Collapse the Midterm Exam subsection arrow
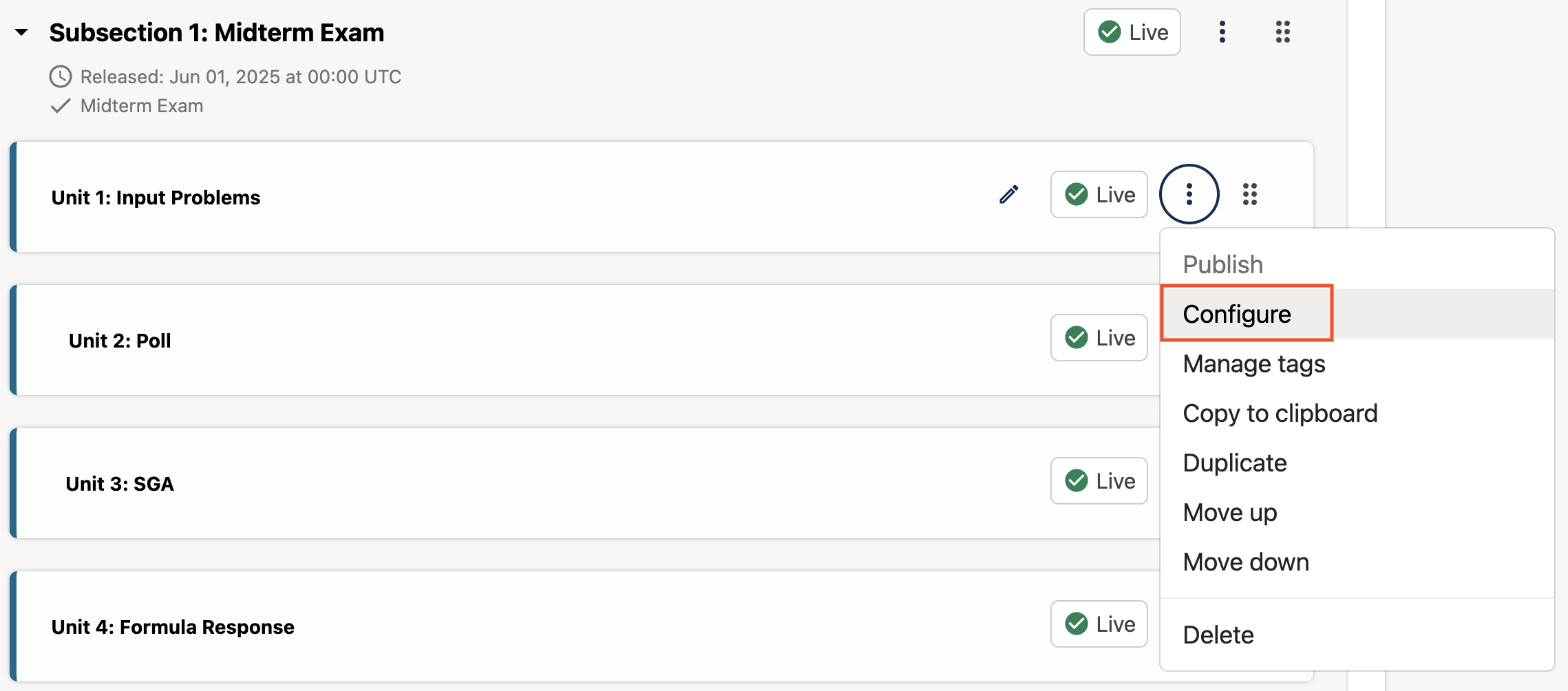Image resolution: width=1568 pixels, height=691 pixels. [x=21, y=32]
